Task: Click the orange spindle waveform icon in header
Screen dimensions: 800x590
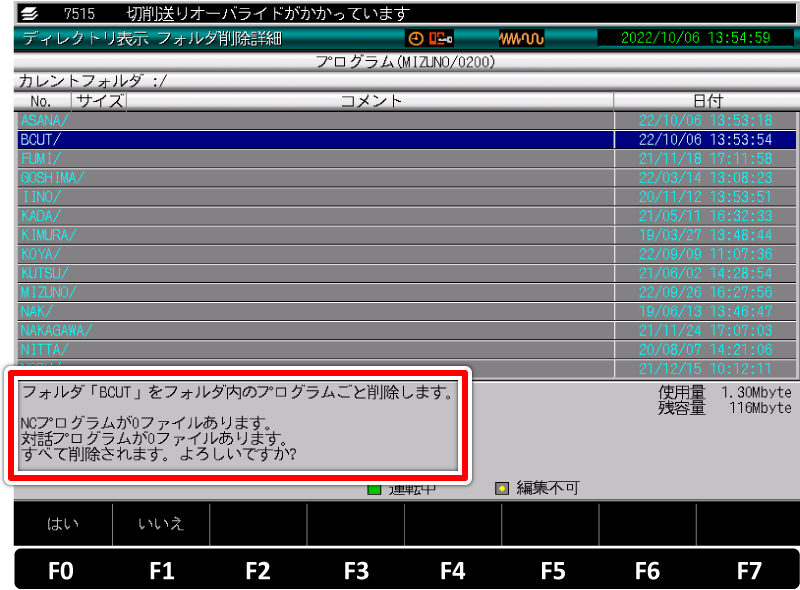Action: pos(520,37)
